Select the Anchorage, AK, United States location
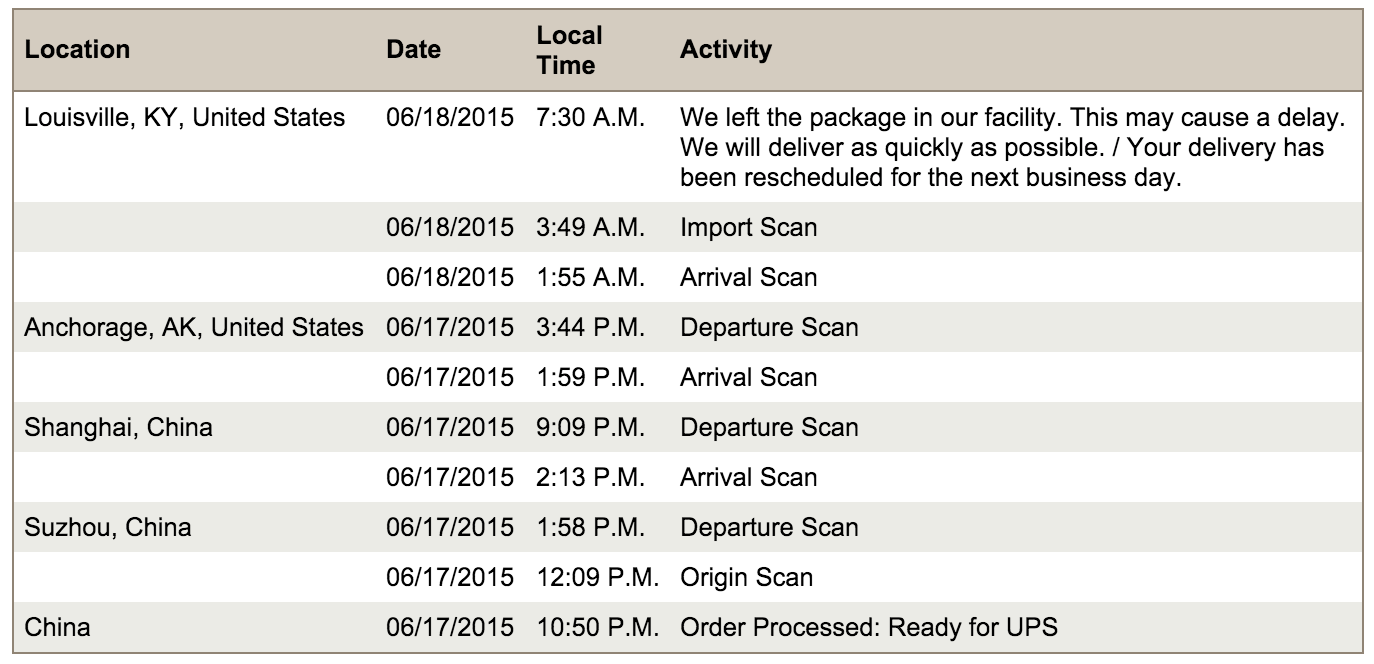The height and width of the screenshot is (664, 1374). tap(194, 327)
